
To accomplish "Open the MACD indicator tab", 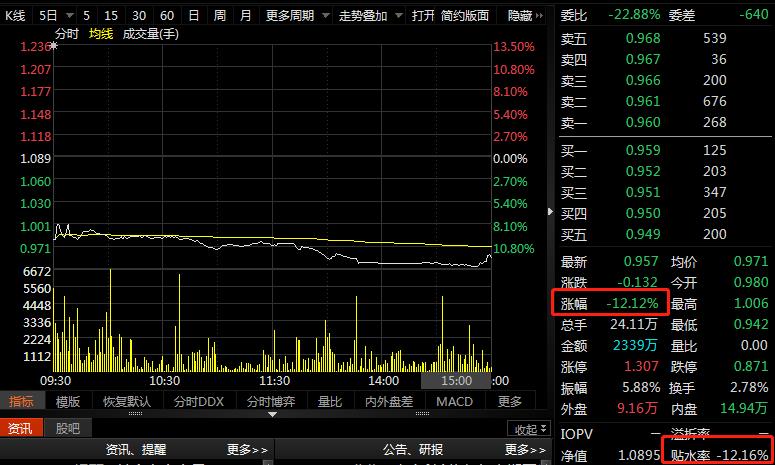I will [455, 401].
